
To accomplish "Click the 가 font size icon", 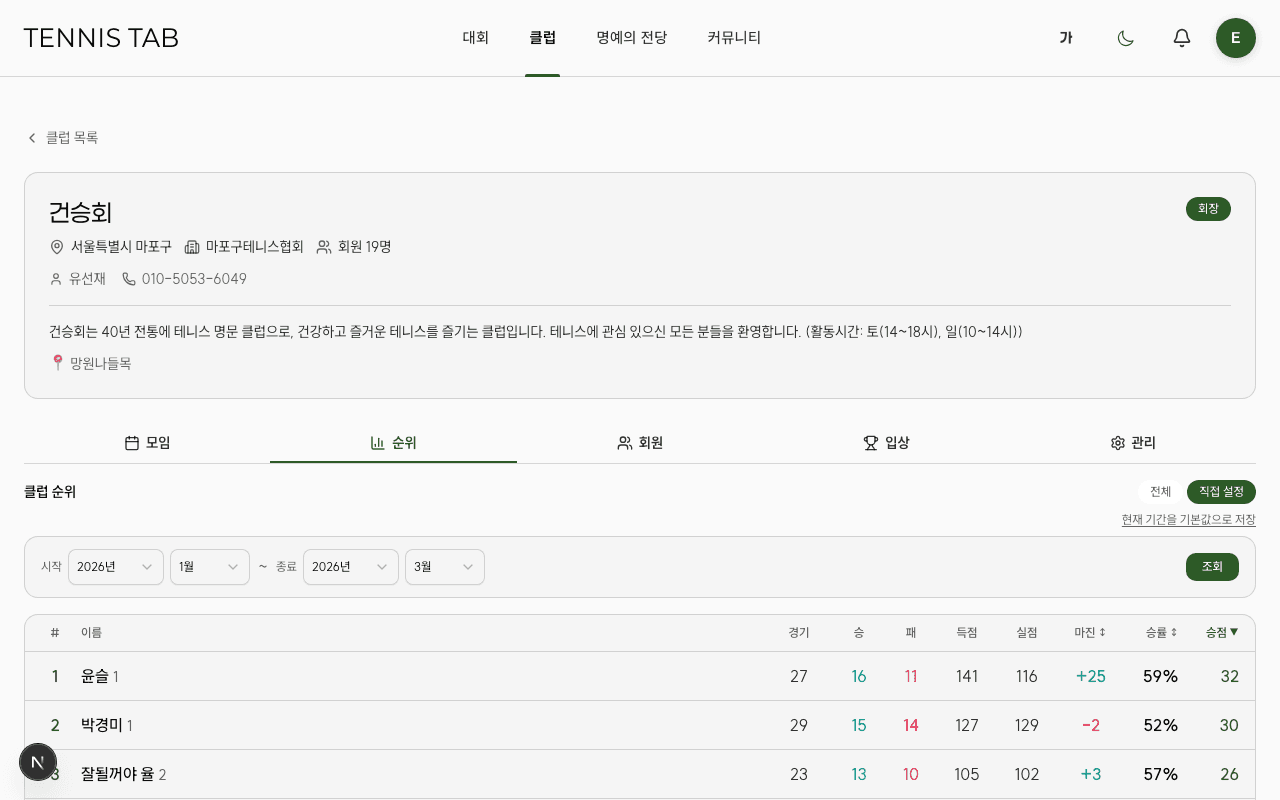I will 1066,38.
